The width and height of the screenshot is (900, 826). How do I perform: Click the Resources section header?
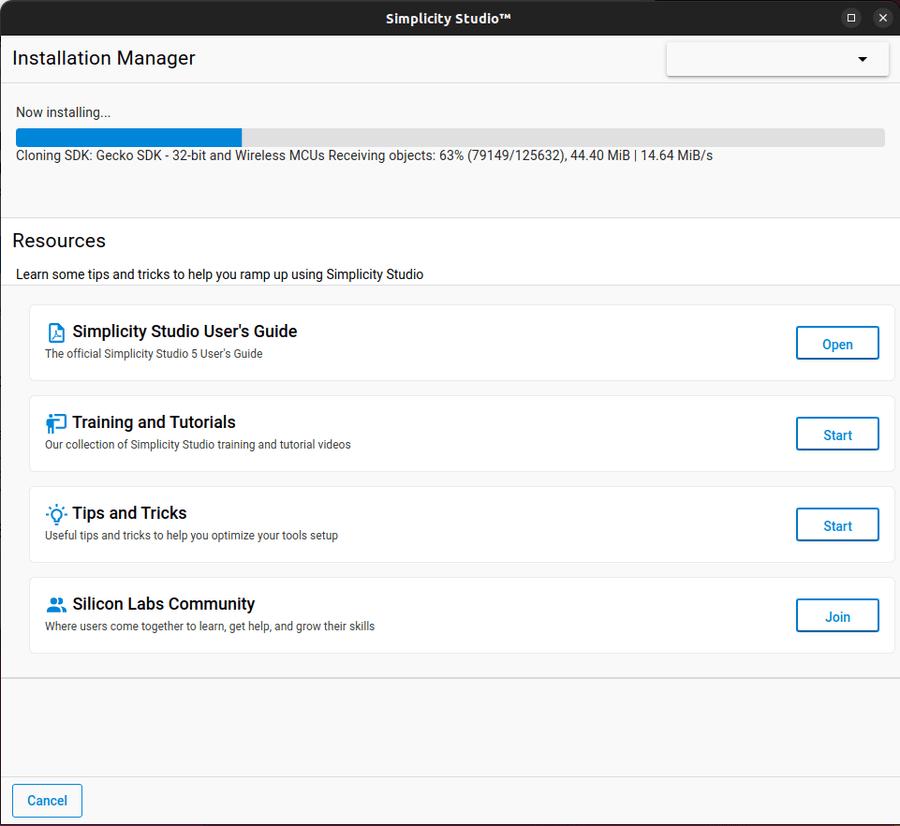(x=59, y=240)
